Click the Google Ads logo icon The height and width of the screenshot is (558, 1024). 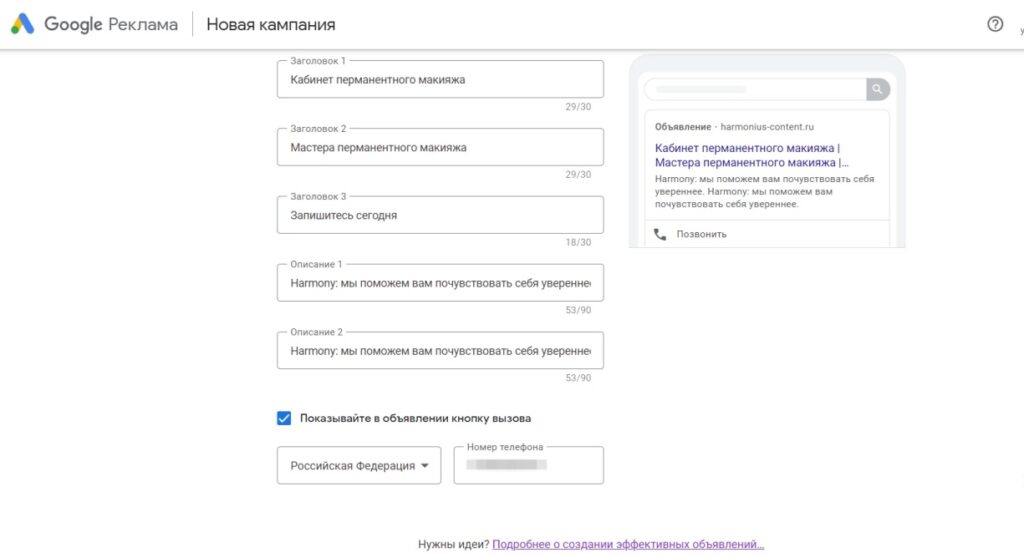click(x=22, y=24)
